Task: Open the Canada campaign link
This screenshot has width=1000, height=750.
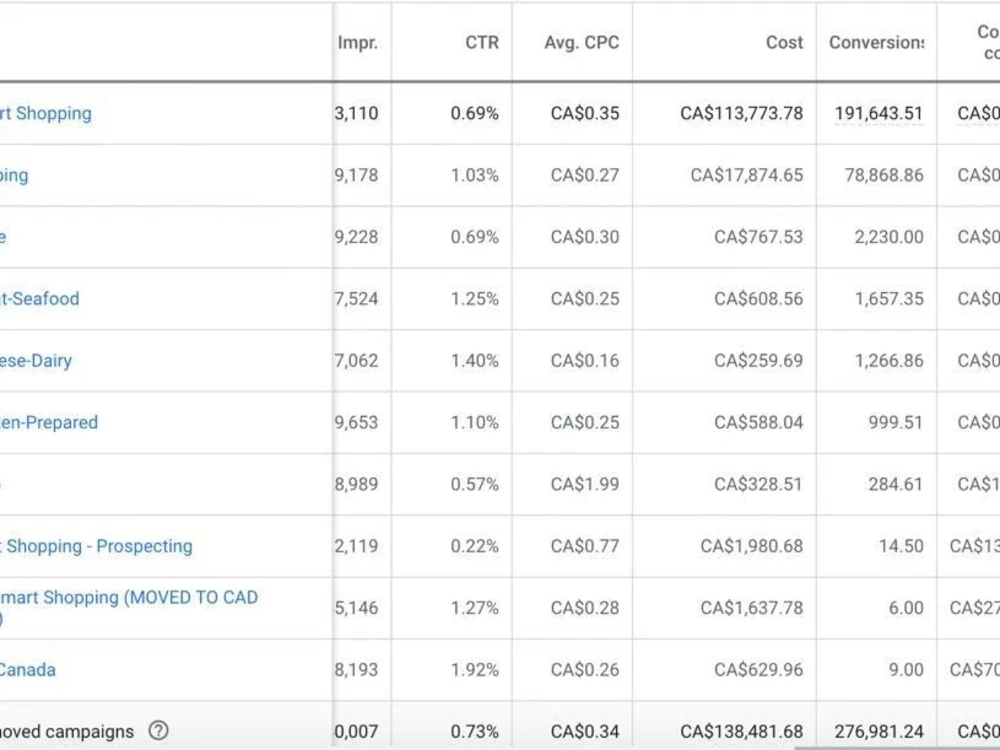Action: pyautogui.click(x=27, y=670)
